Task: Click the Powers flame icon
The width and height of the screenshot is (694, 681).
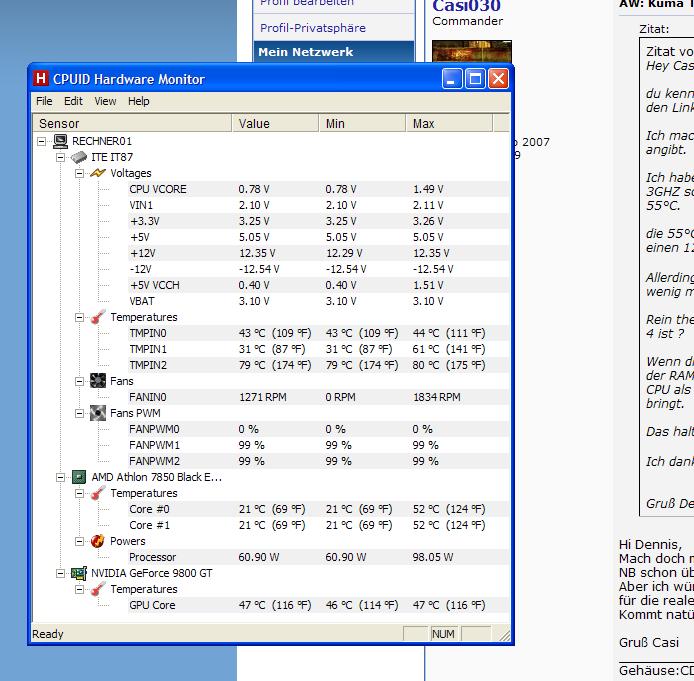Action: [x=97, y=541]
